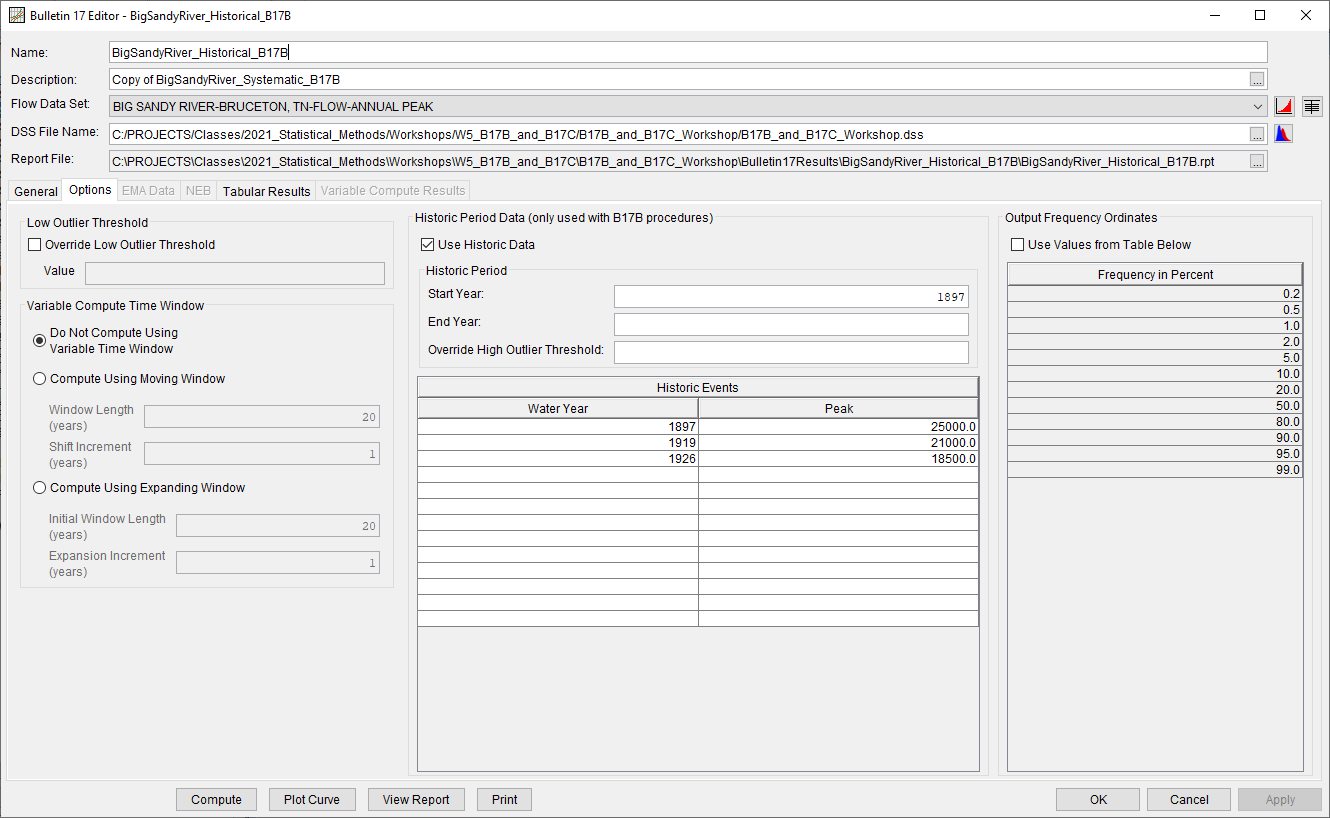The image size is (1330, 818).
Task: Select the 2.0 frequency row
Action: click(1155, 342)
